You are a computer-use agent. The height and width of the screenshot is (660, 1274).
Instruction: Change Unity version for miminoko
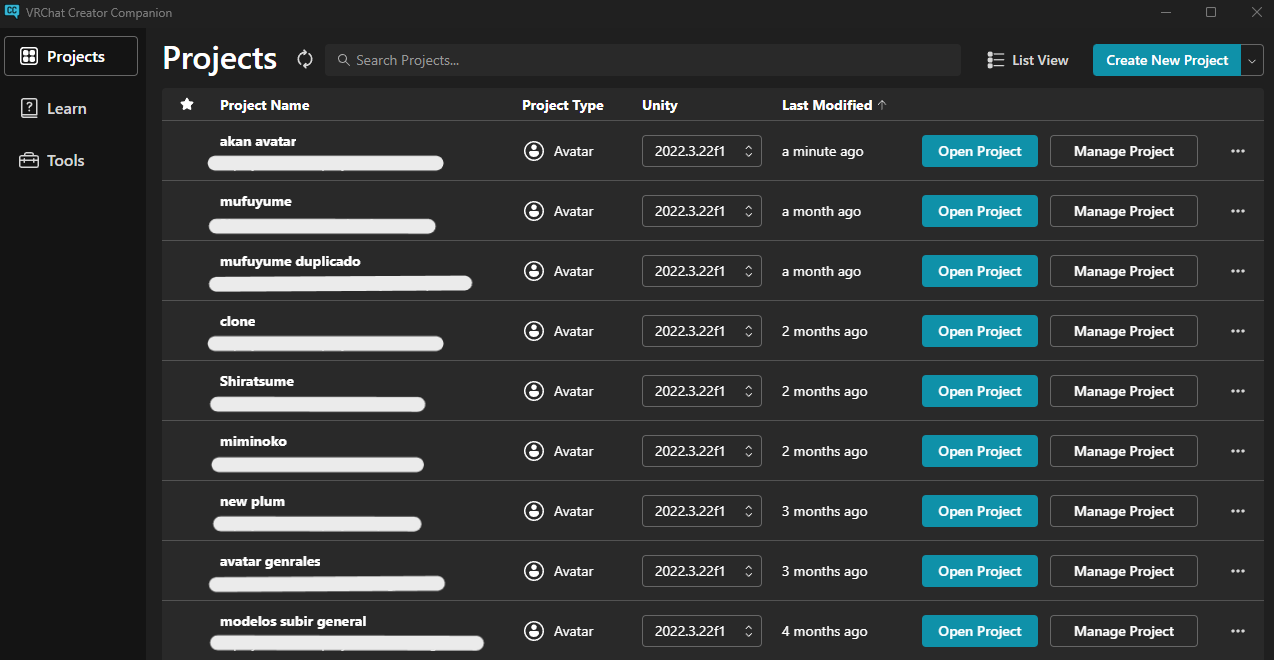click(702, 451)
